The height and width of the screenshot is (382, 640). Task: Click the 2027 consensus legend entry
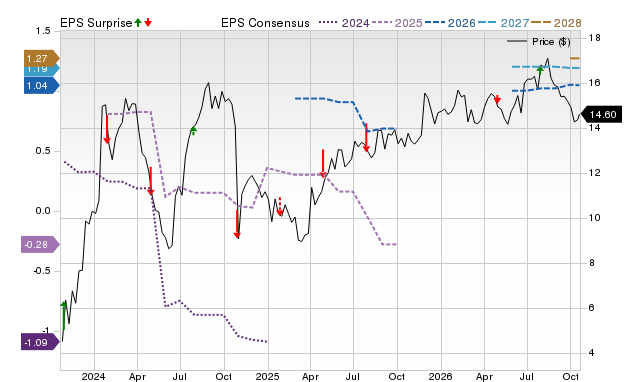coord(504,23)
